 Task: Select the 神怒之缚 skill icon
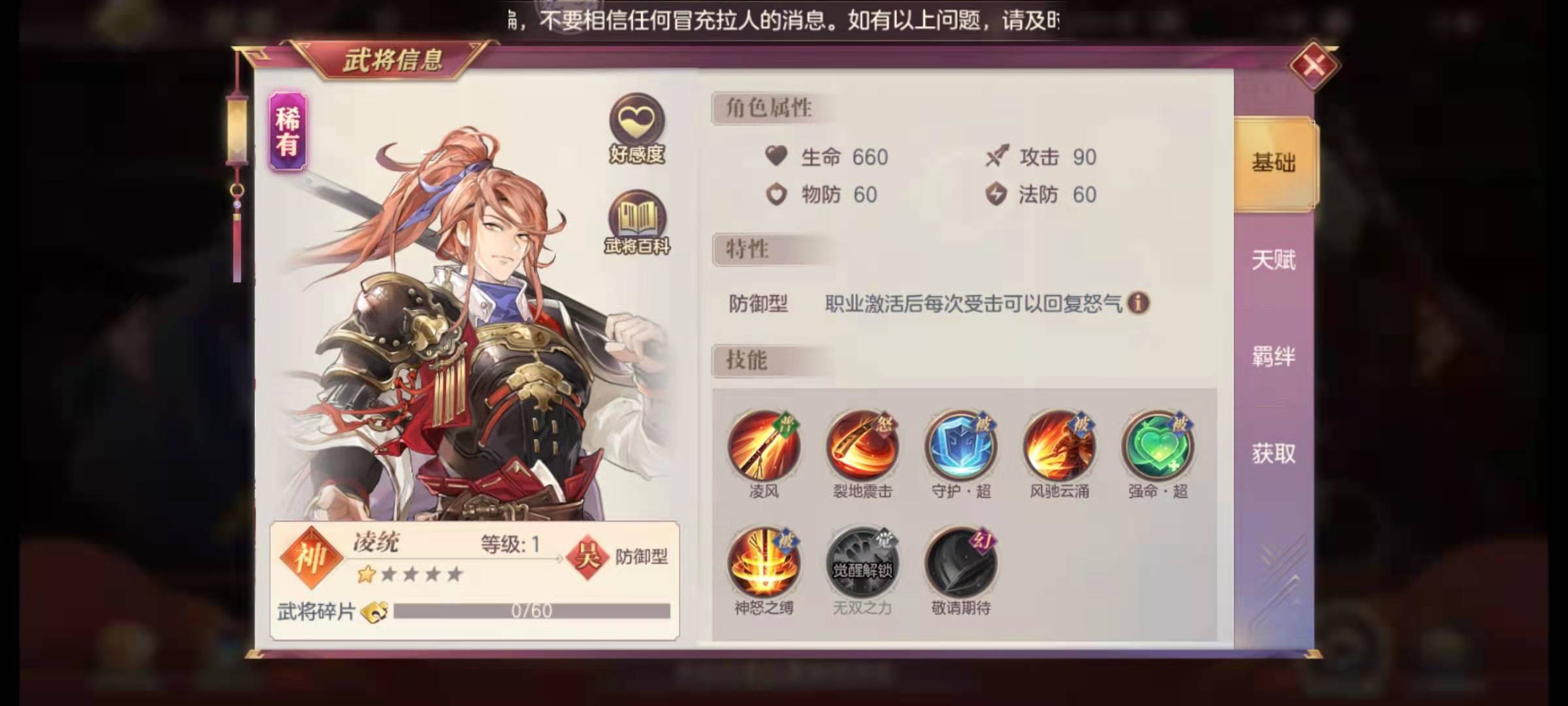click(764, 563)
